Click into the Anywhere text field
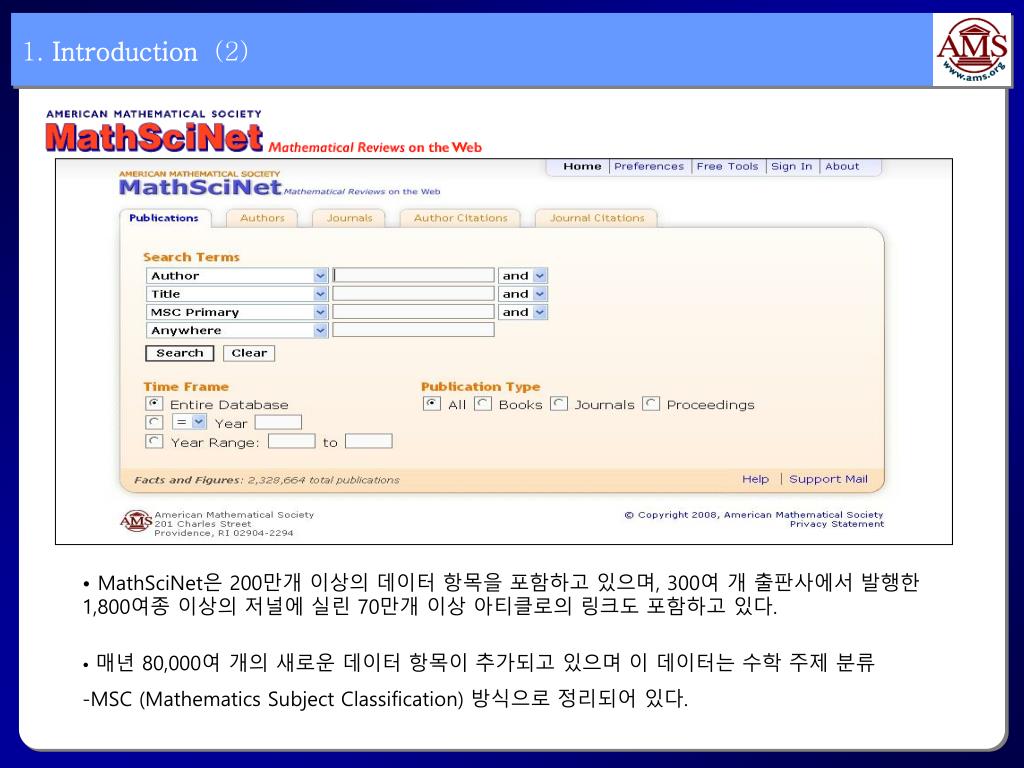 pos(413,330)
